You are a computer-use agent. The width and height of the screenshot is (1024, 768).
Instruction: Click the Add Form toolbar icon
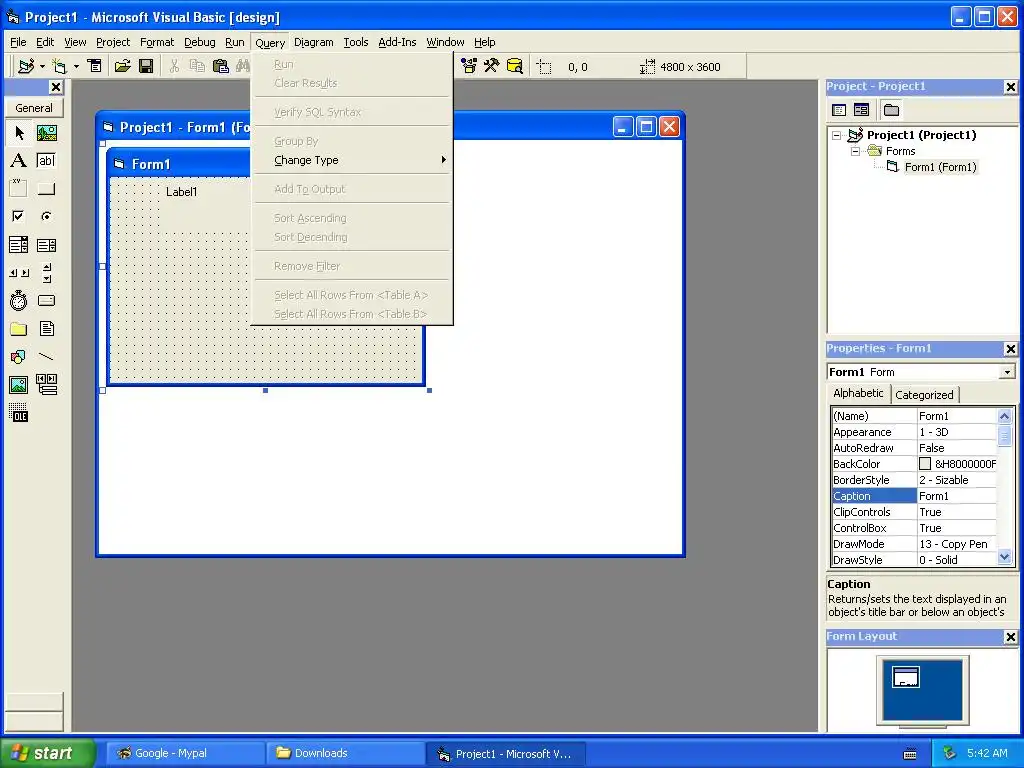59,66
